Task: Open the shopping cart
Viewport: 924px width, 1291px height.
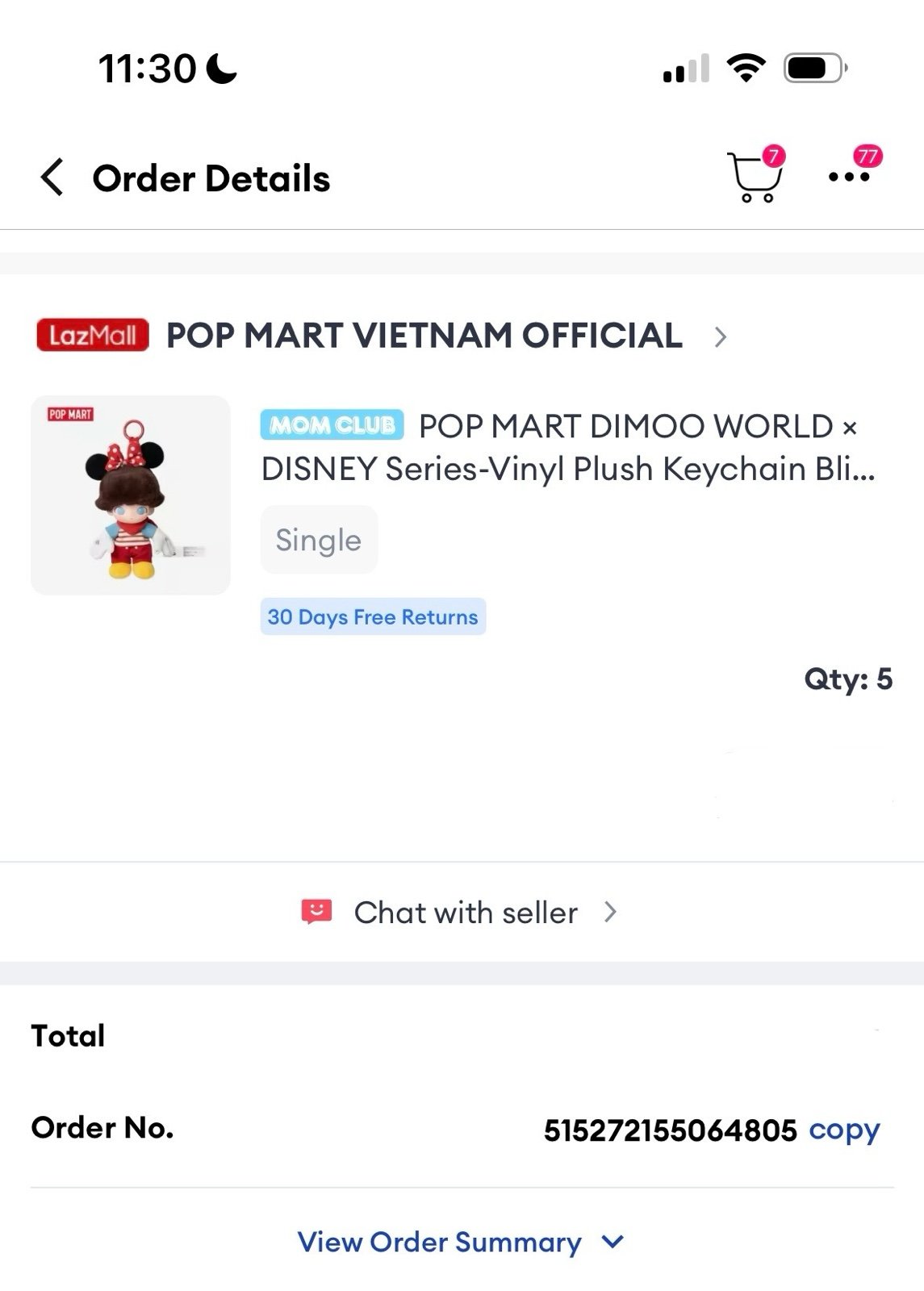Action: tap(754, 178)
